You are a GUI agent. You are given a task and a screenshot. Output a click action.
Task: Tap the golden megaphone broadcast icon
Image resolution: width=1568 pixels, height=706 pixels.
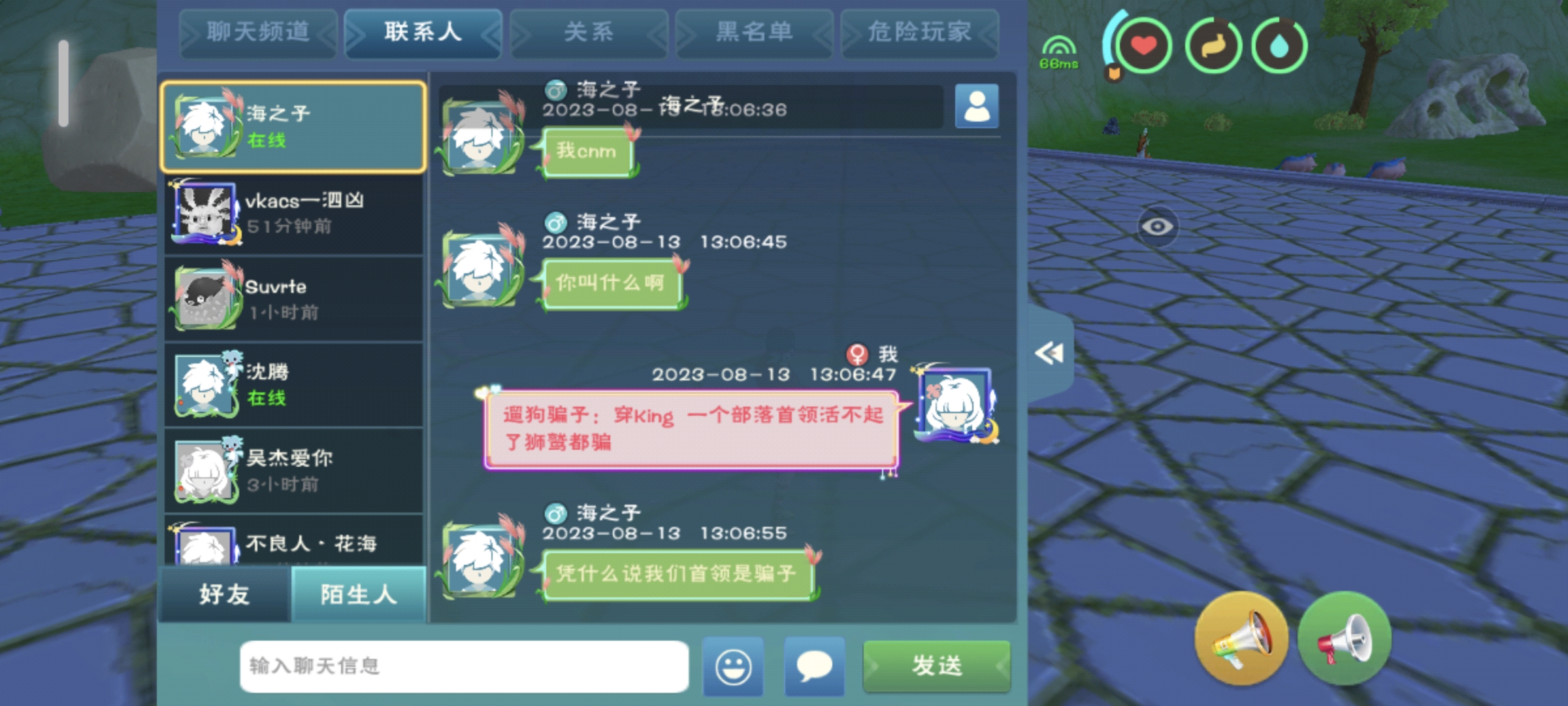pyautogui.click(x=1241, y=639)
